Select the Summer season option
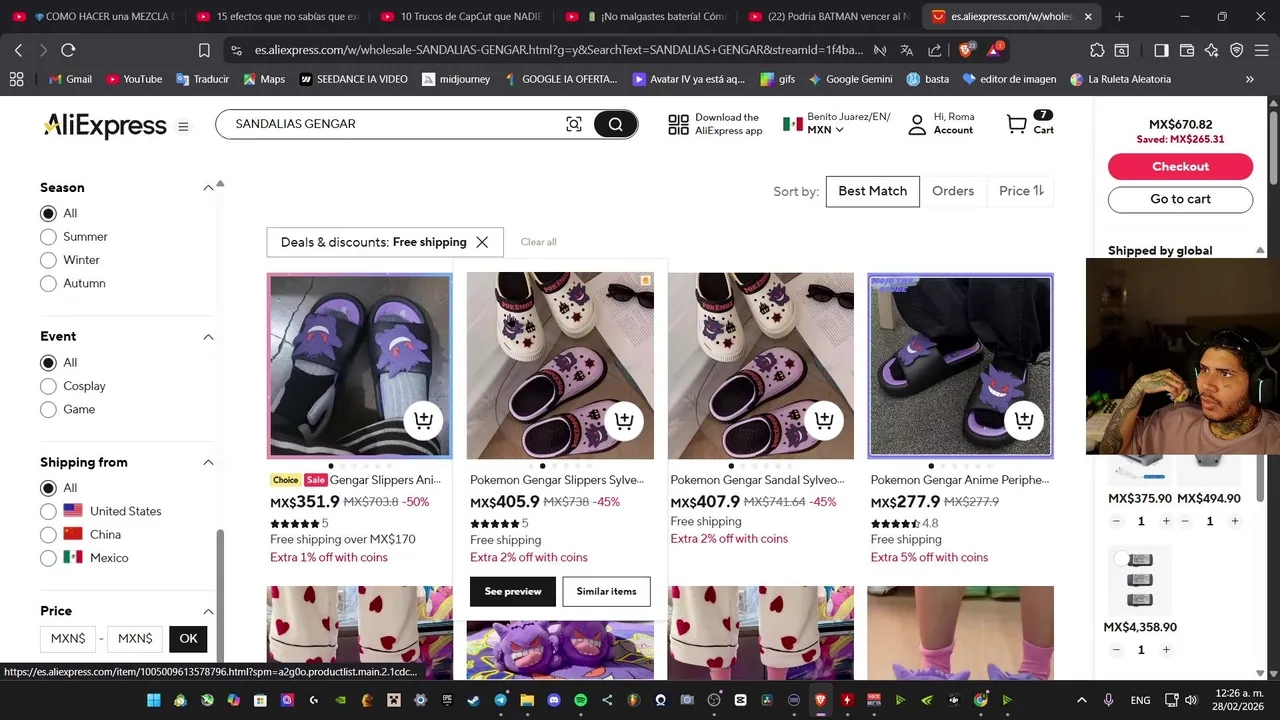Image resolution: width=1280 pixels, height=720 pixels. tap(48, 237)
